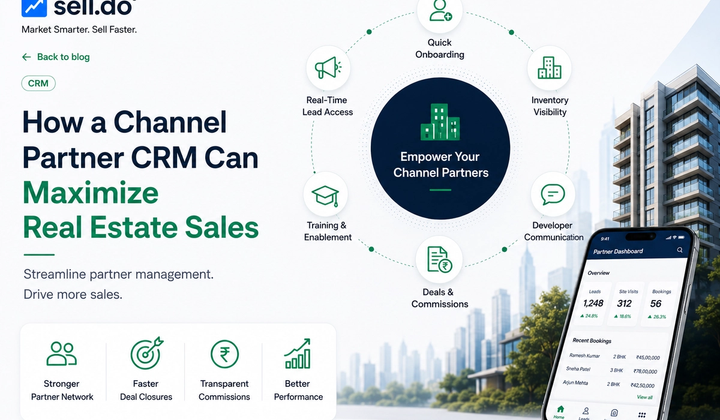Click the Better Performance label
Image resolution: width=720 pixels, height=420 pixels.
pyautogui.click(x=298, y=390)
